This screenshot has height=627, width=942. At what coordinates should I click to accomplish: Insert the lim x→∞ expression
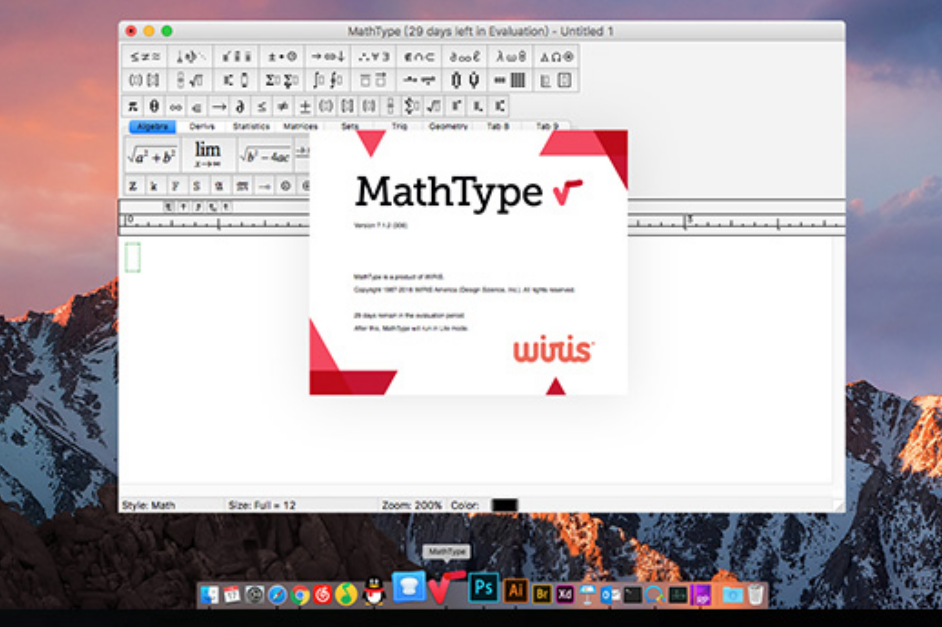click(x=207, y=156)
